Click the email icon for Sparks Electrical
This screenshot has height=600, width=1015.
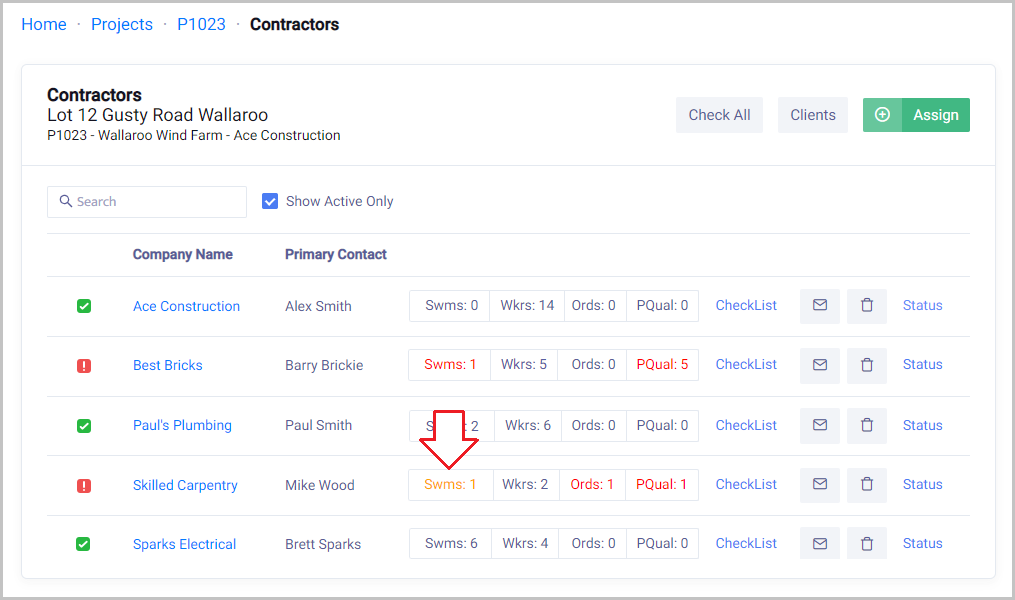(820, 544)
